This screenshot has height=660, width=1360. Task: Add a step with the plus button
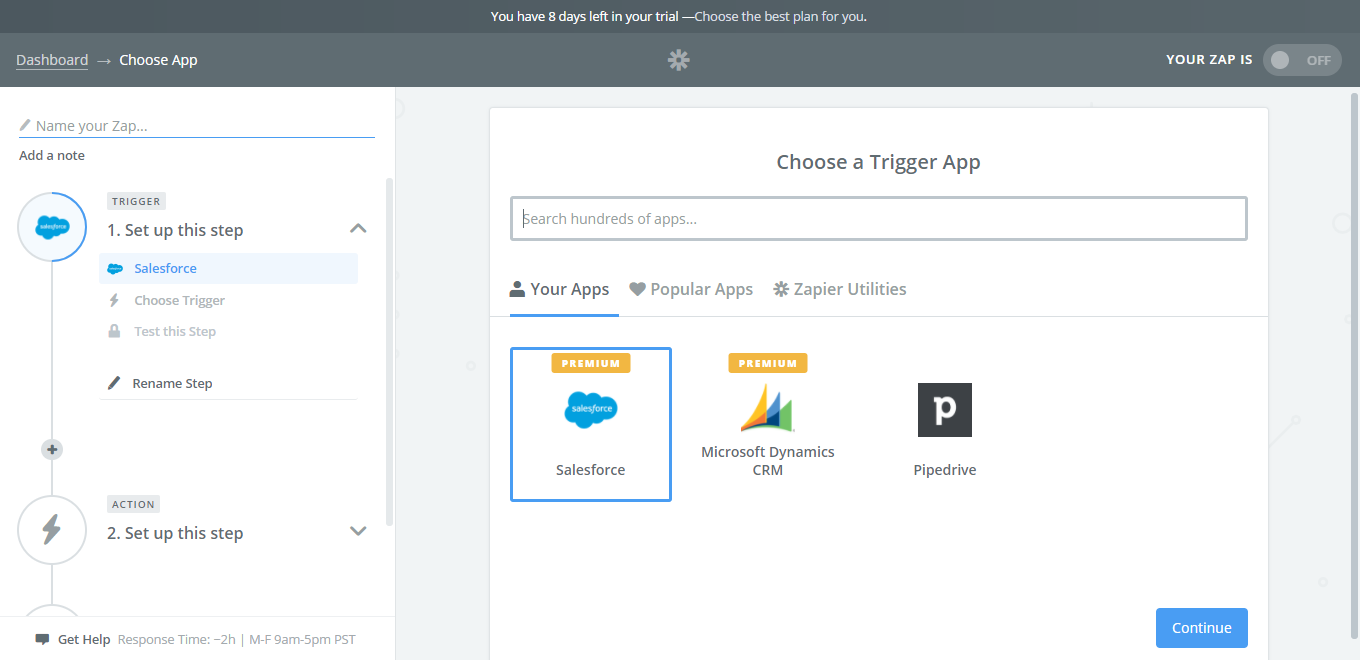[52, 449]
